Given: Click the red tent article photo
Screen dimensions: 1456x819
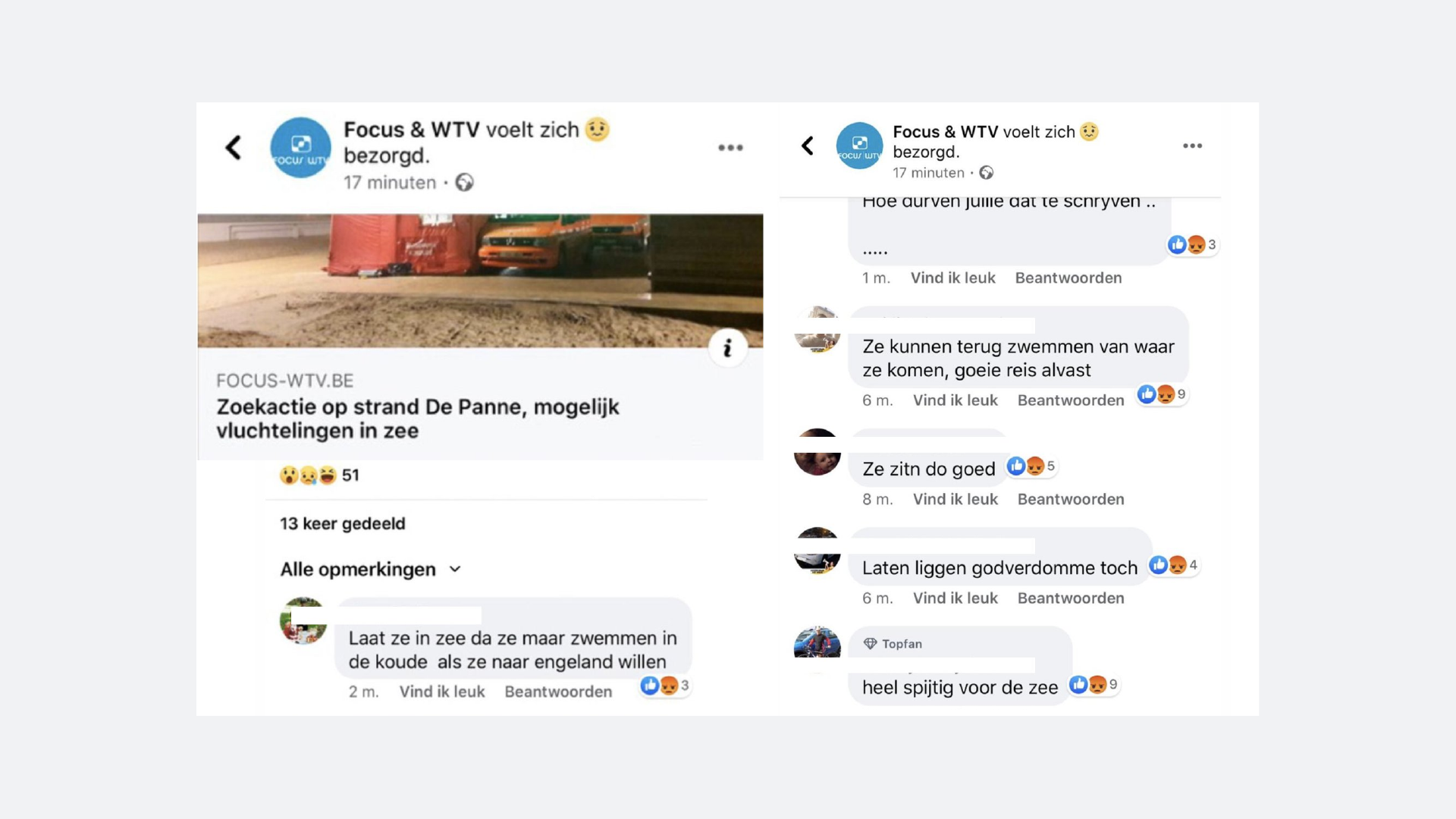Looking at the screenshot, I should (x=480, y=281).
